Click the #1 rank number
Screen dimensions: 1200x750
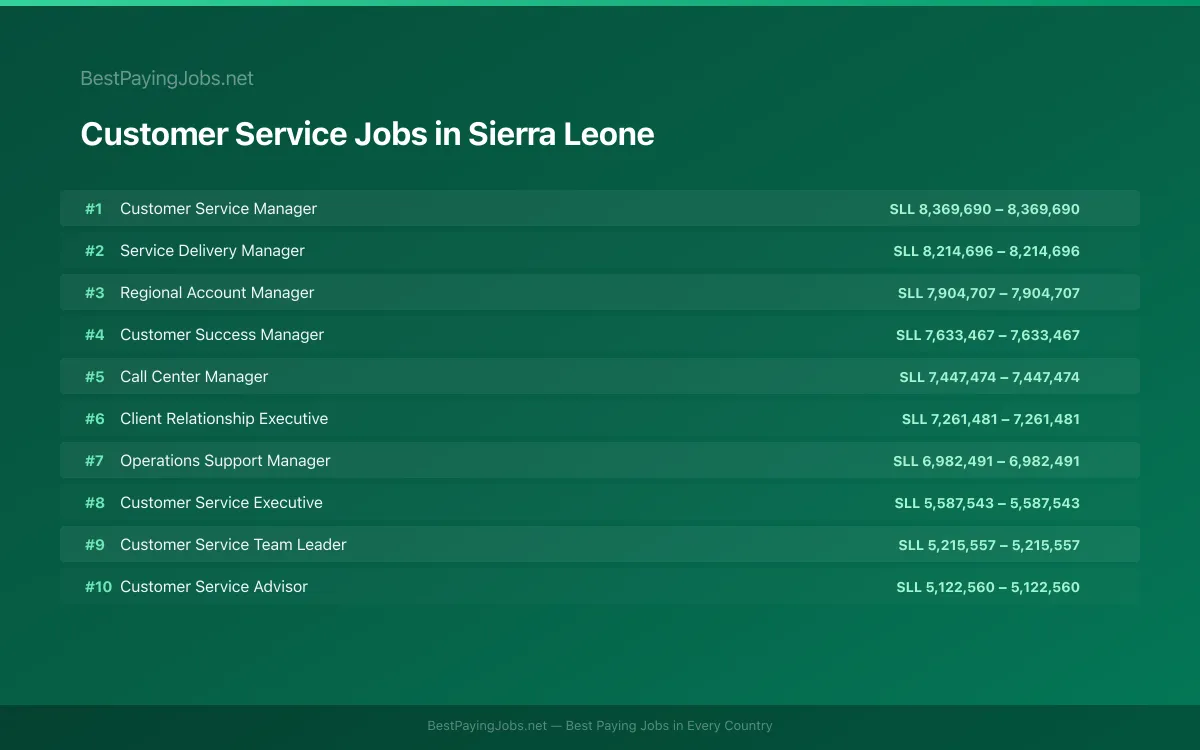tap(93, 209)
